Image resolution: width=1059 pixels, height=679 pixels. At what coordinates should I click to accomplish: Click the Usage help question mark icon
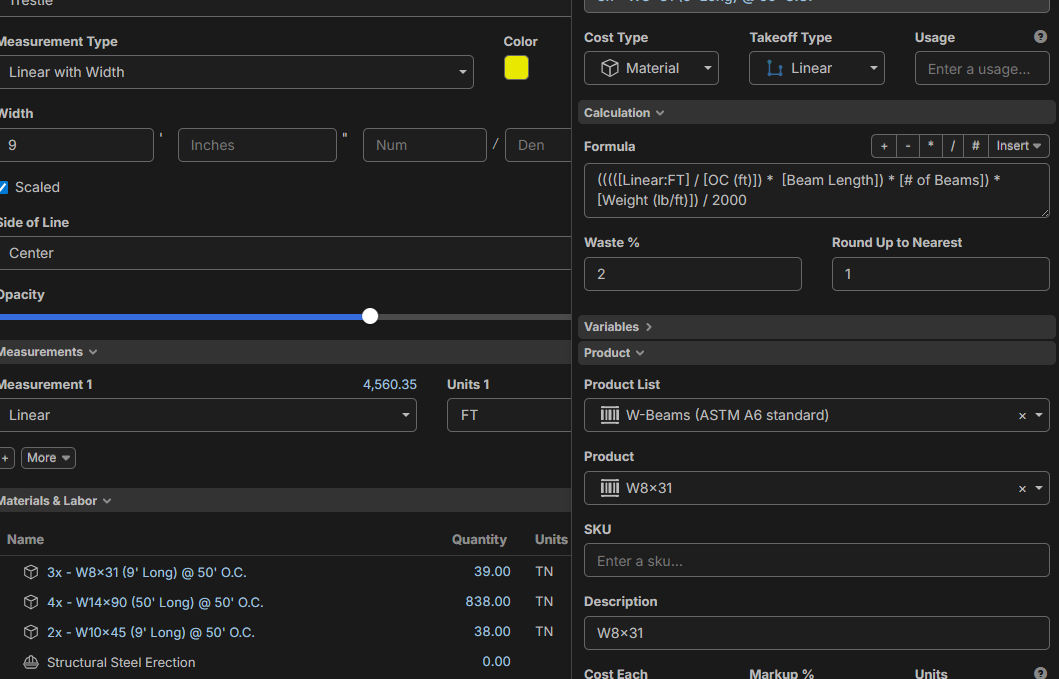coord(1040,37)
